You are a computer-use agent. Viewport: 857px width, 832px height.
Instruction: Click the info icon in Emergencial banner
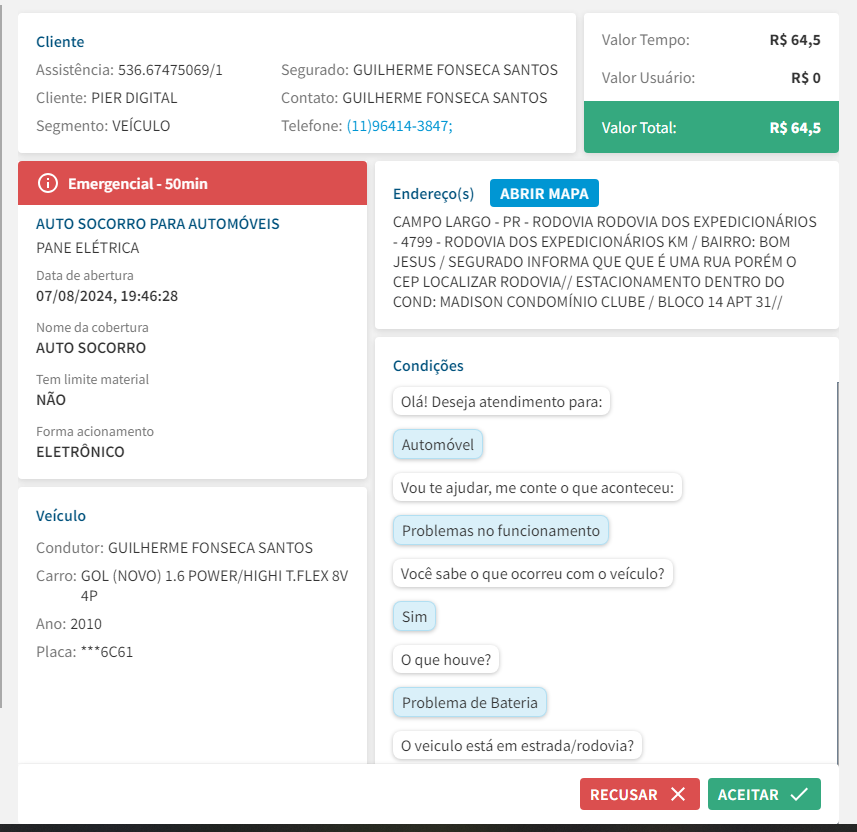coord(47,183)
